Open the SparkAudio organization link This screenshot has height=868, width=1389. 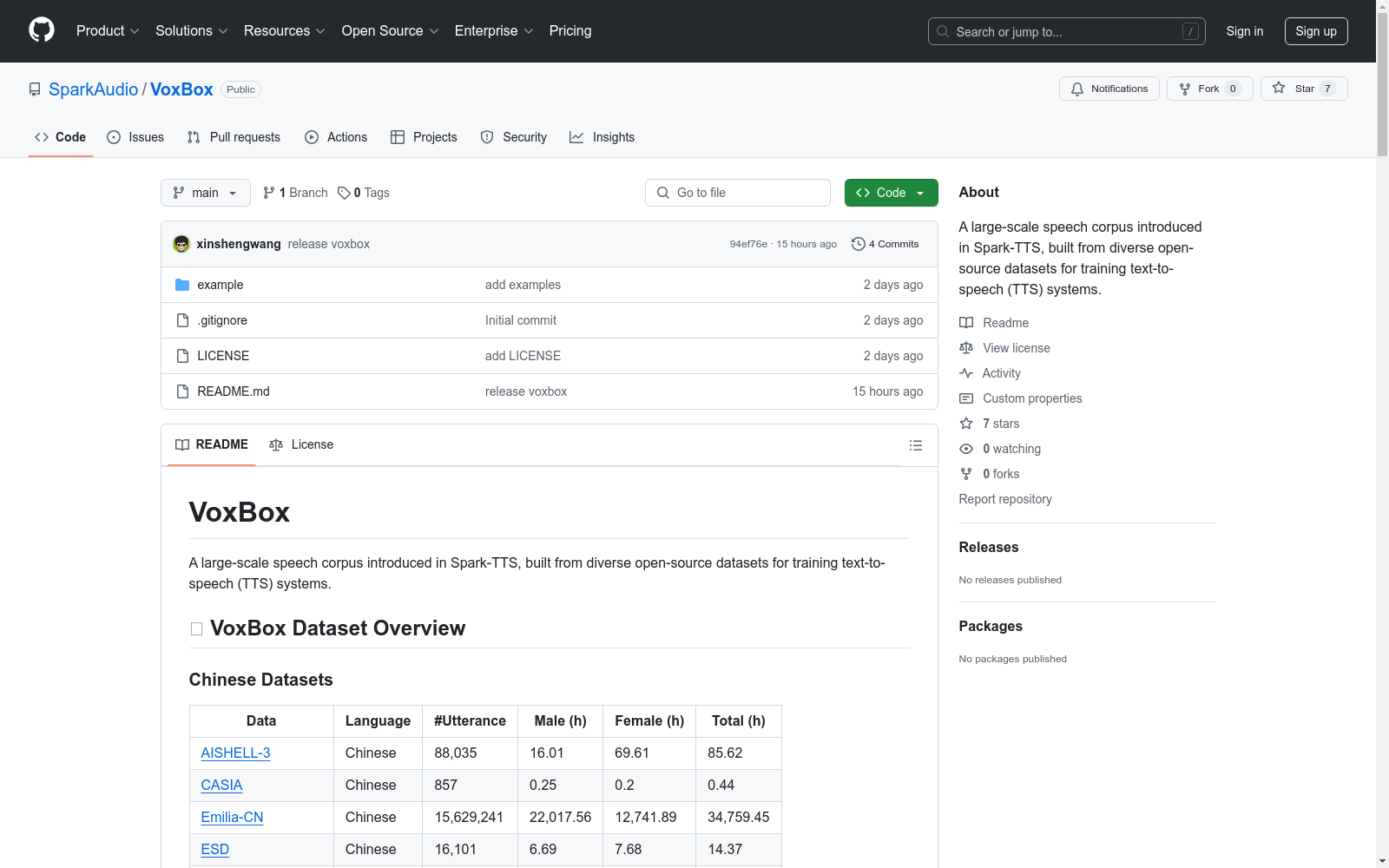93,89
